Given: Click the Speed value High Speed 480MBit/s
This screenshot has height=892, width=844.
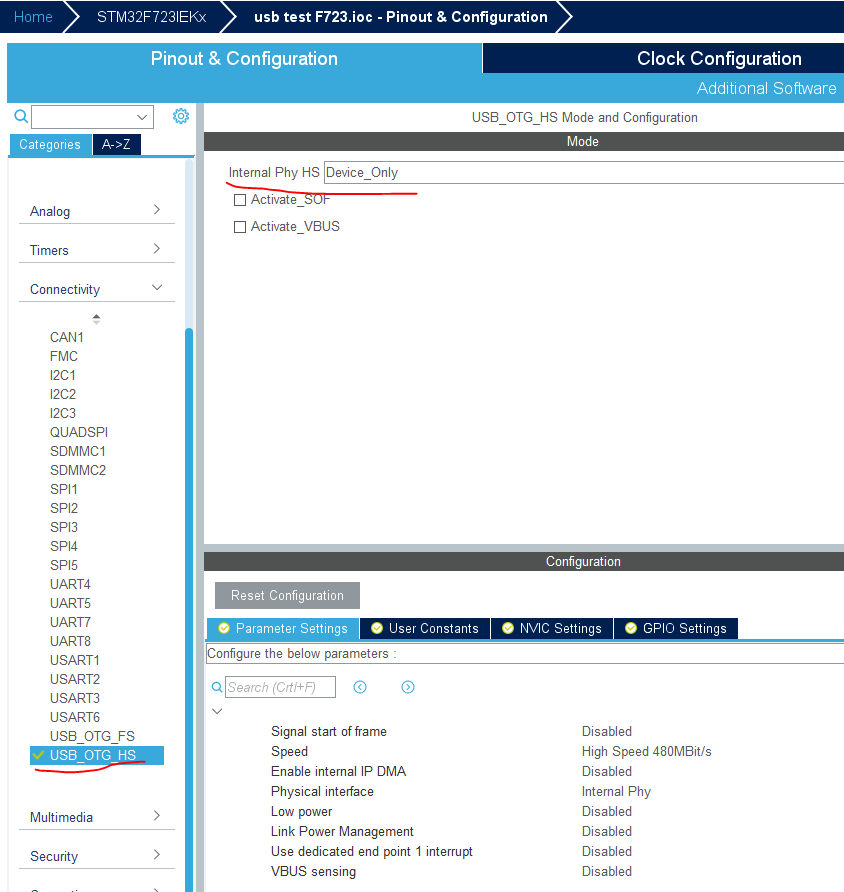Looking at the screenshot, I should click(646, 751).
